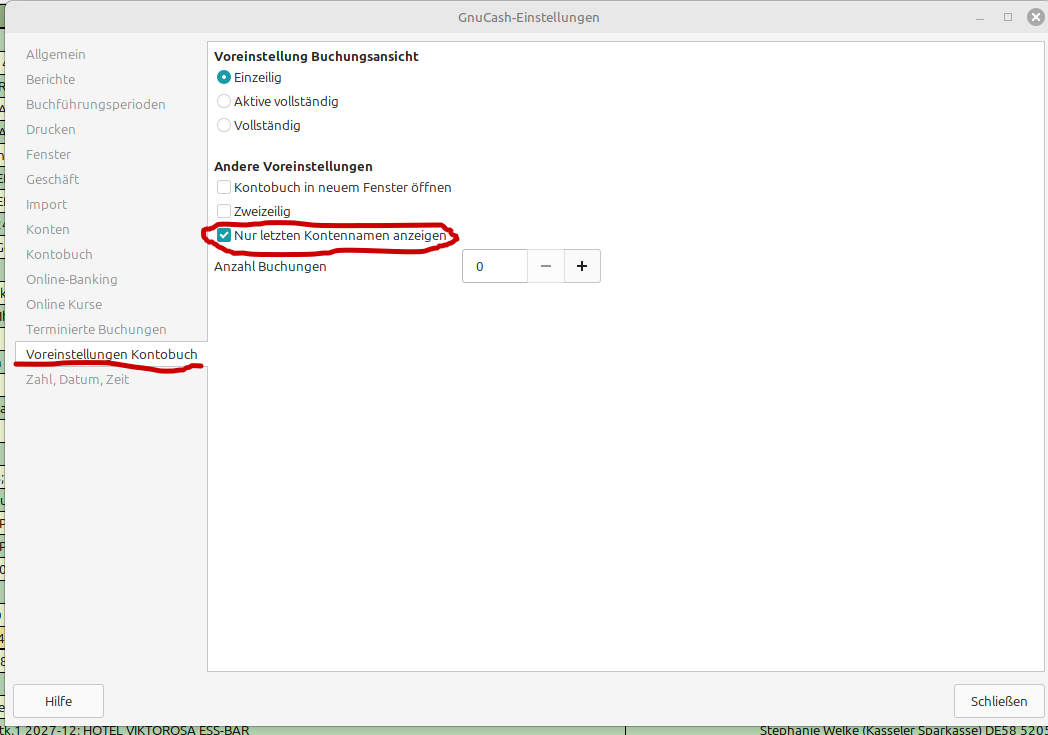This screenshot has width=1048, height=735.
Task: Click the Voreinstellung Buchungsansicht heading
Action: coord(316,57)
